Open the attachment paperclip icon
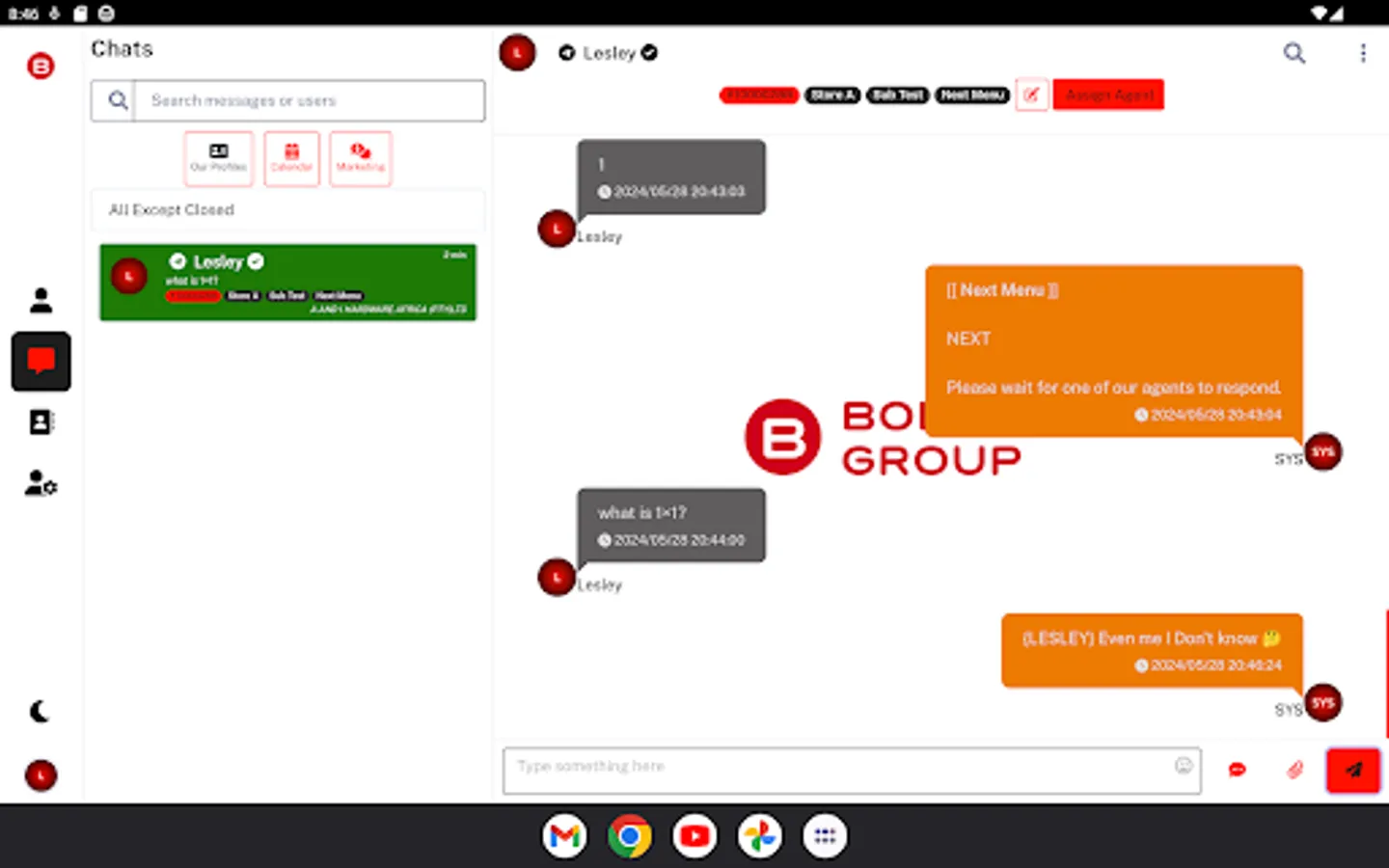 [1294, 770]
